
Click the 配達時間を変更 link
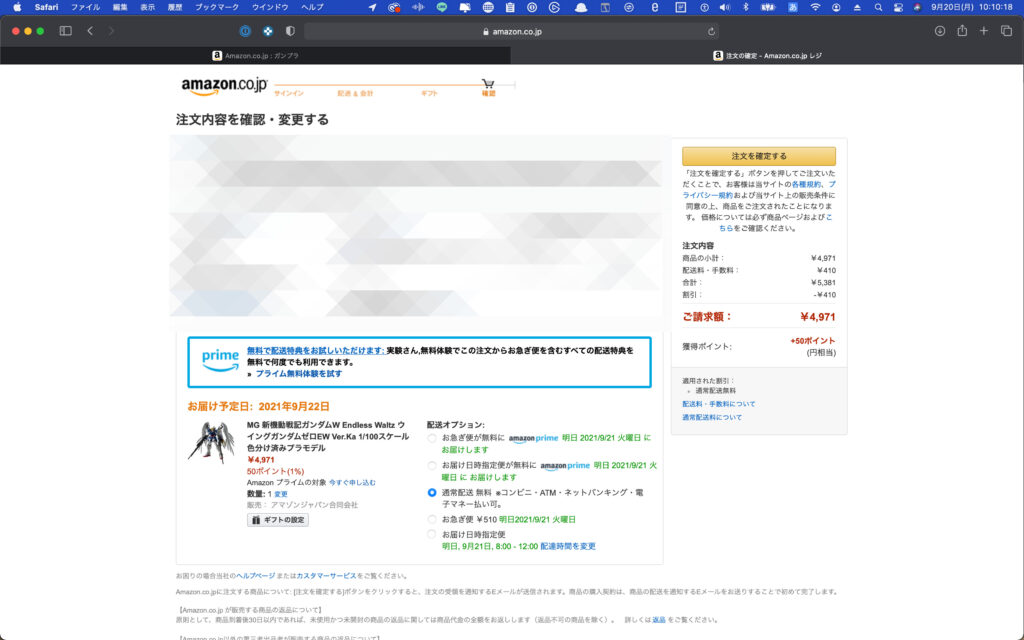click(x=568, y=546)
